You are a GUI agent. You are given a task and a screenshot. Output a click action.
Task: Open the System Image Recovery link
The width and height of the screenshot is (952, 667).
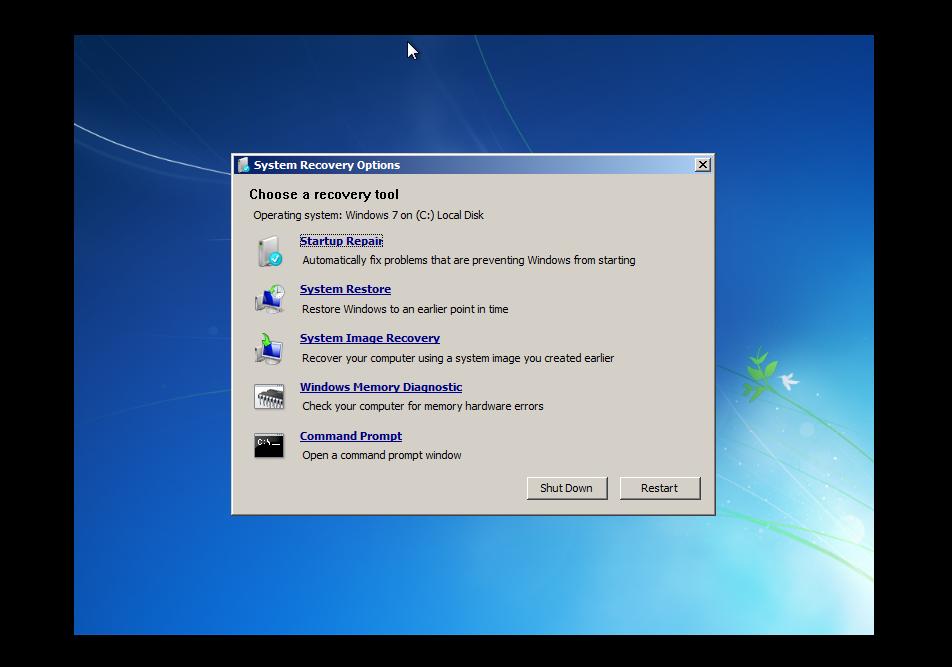coord(369,338)
